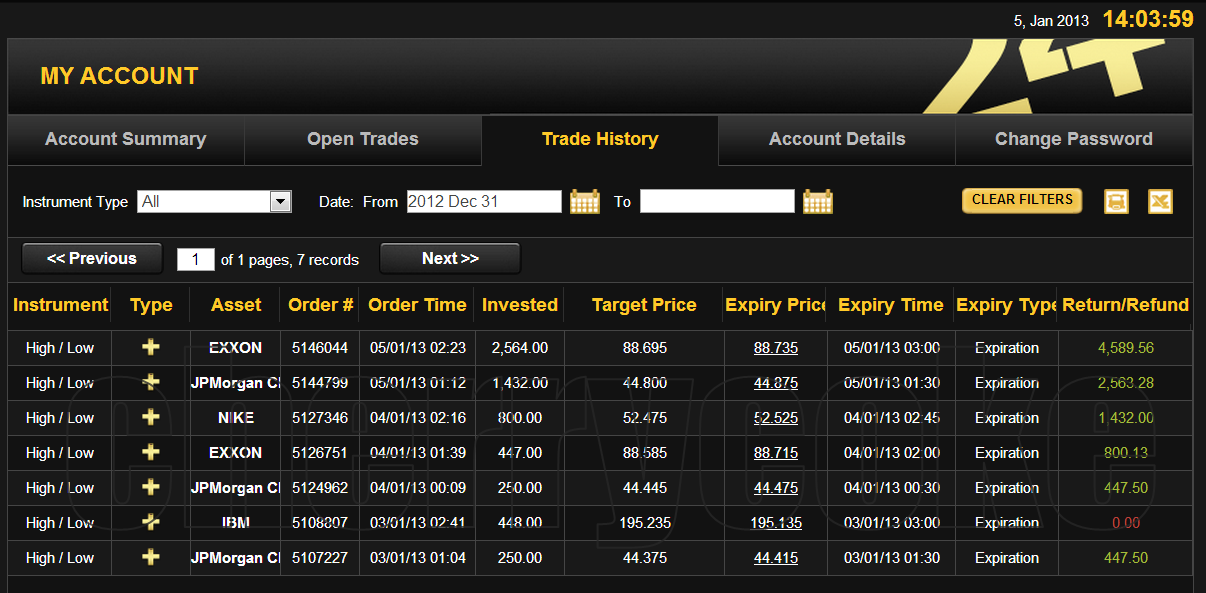This screenshot has height=593, width=1206.
Task: Click the Invested column header
Action: point(520,305)
